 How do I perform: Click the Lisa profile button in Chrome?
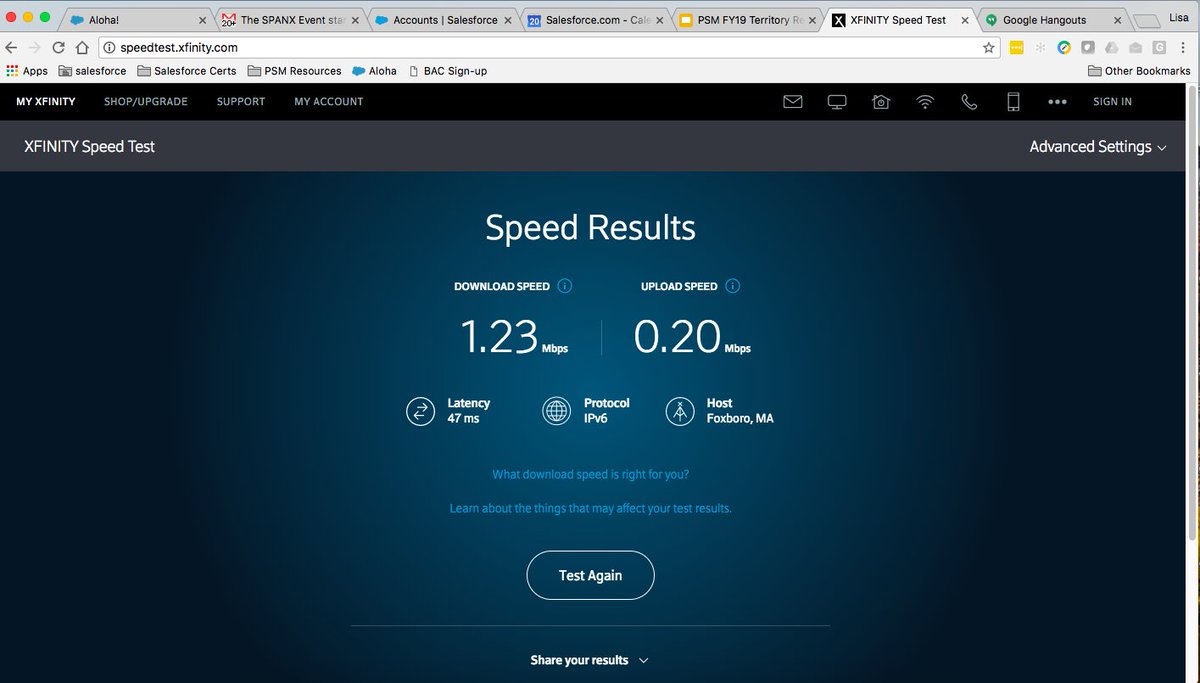(x=1178, y=18)
